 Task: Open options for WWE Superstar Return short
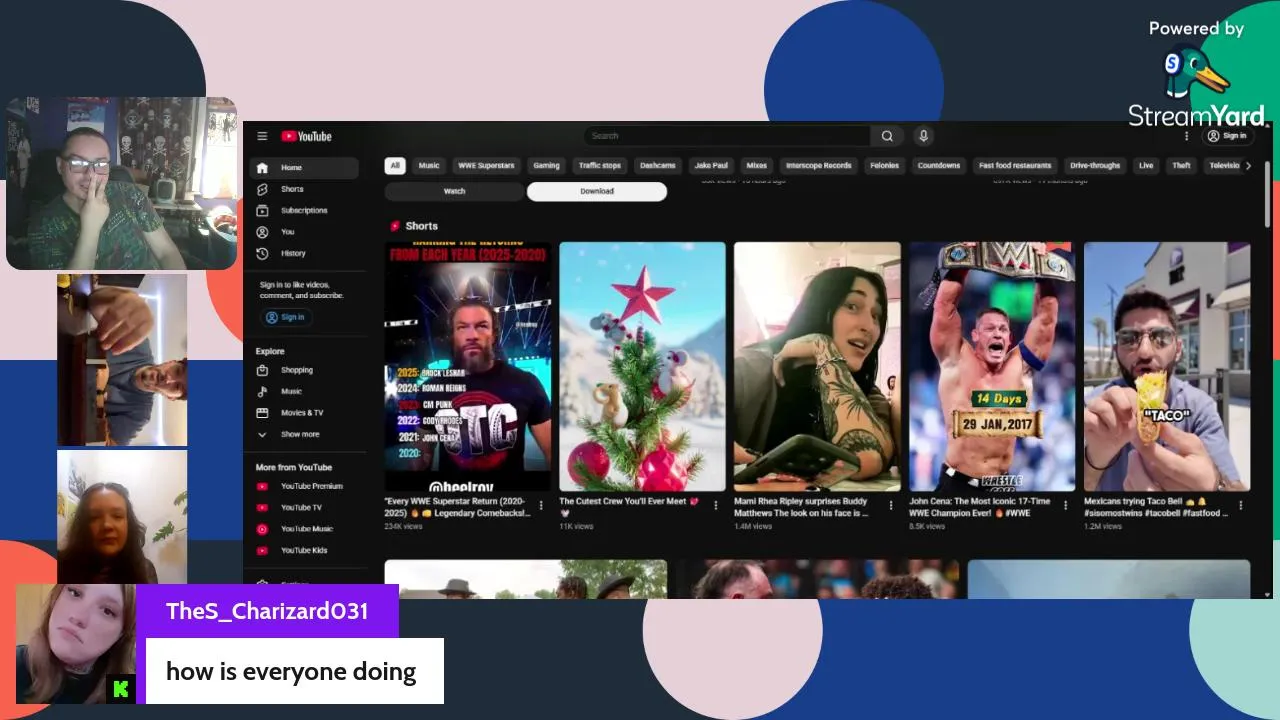click(541, 505)
